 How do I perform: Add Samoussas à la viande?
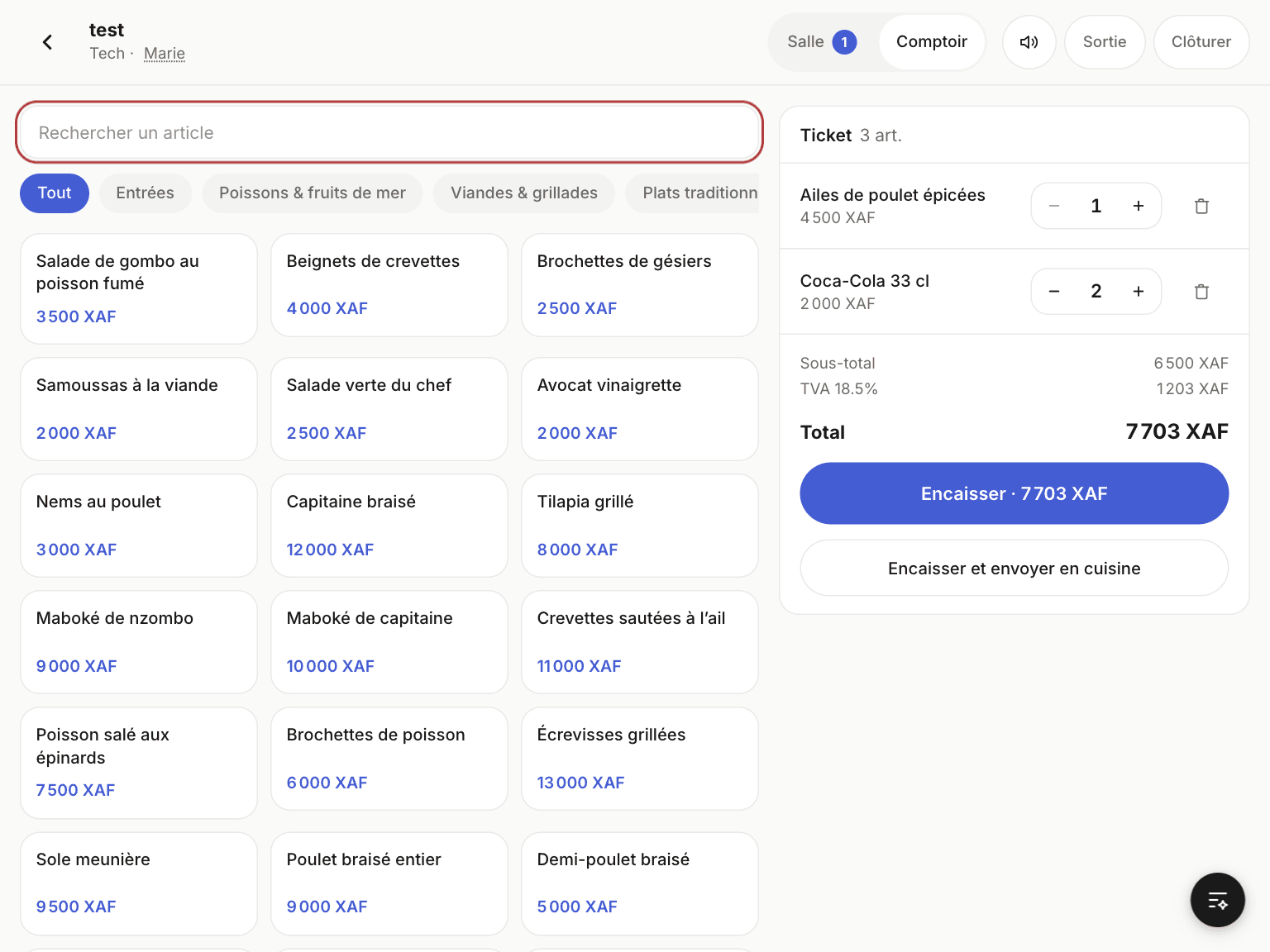click(x=139, y=409)
